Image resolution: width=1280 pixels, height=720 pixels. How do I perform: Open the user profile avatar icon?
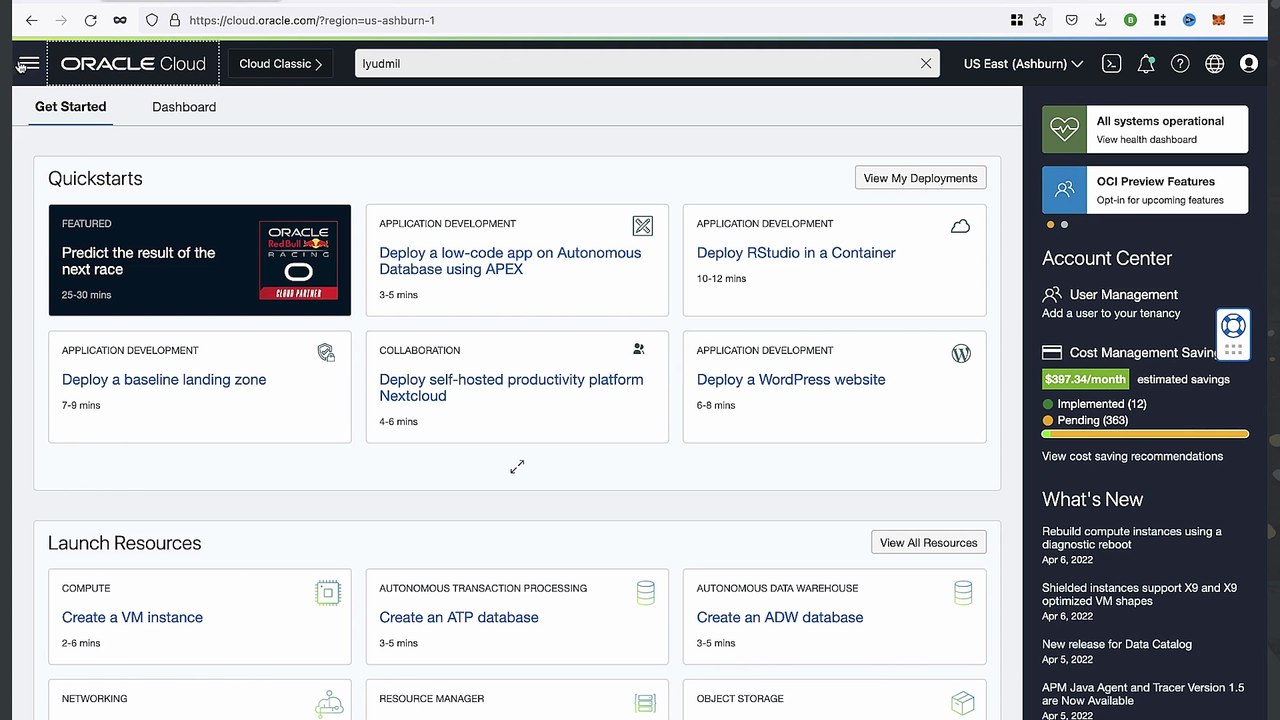[x=1248, y=64]
